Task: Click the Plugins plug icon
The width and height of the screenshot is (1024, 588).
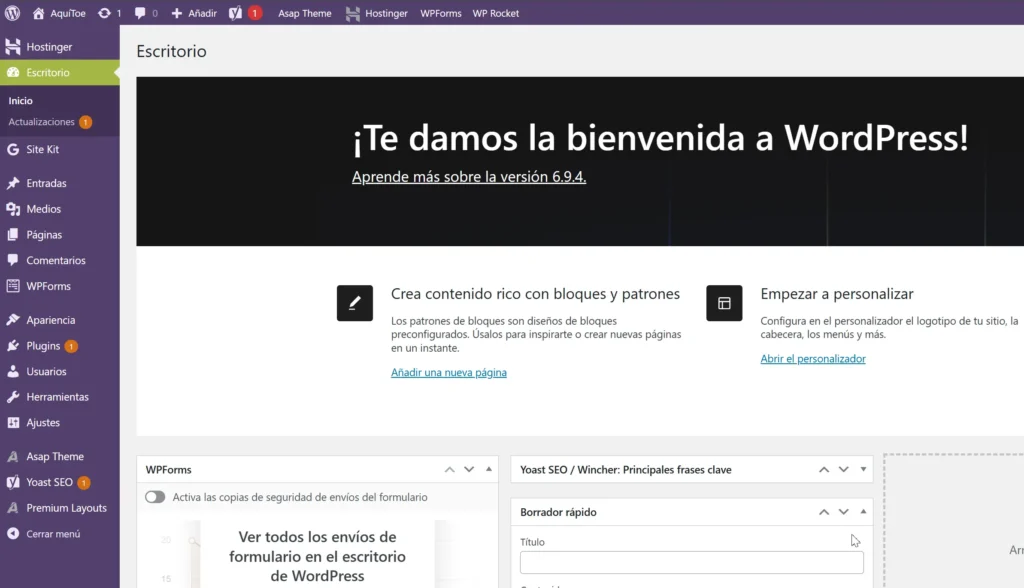Action: click(x=13, y=346)
